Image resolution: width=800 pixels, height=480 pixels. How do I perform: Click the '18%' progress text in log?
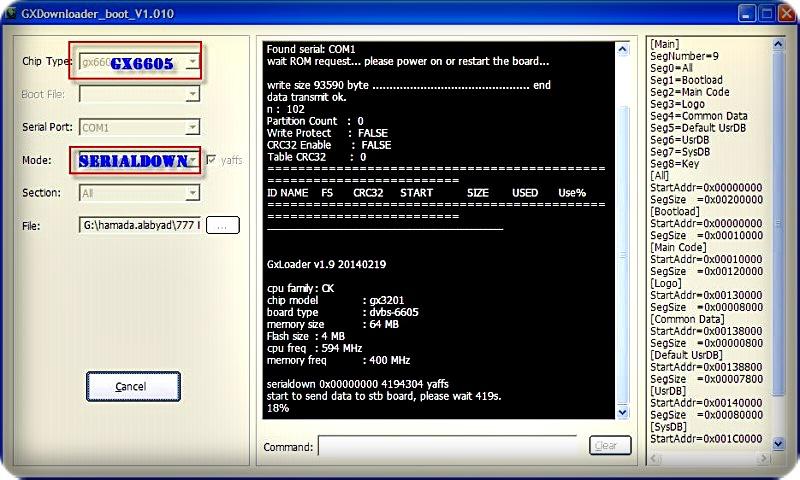coord(278,408)
